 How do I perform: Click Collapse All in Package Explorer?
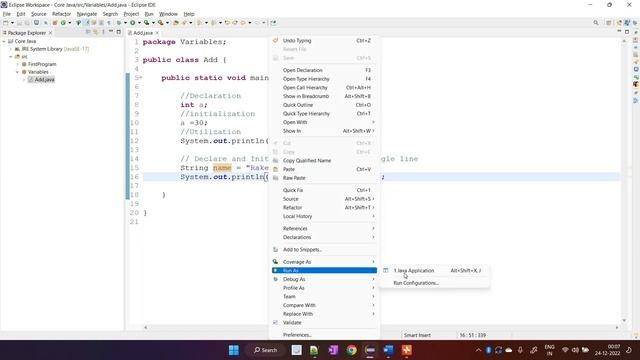click(88, 32)
